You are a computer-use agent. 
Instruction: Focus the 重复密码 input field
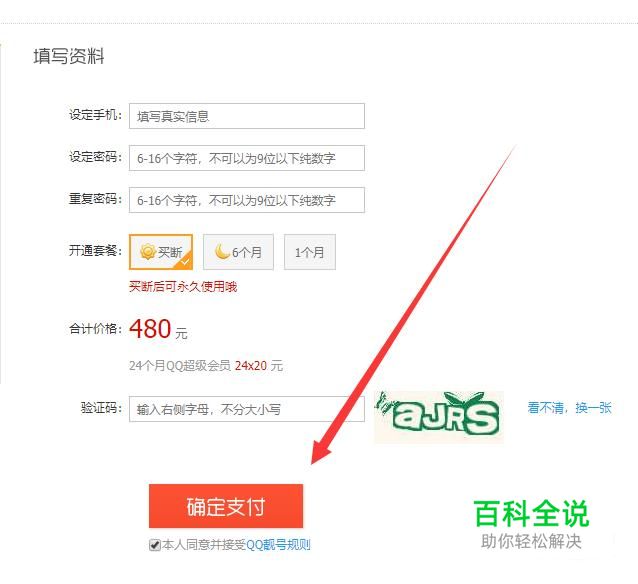pos(247,200)
